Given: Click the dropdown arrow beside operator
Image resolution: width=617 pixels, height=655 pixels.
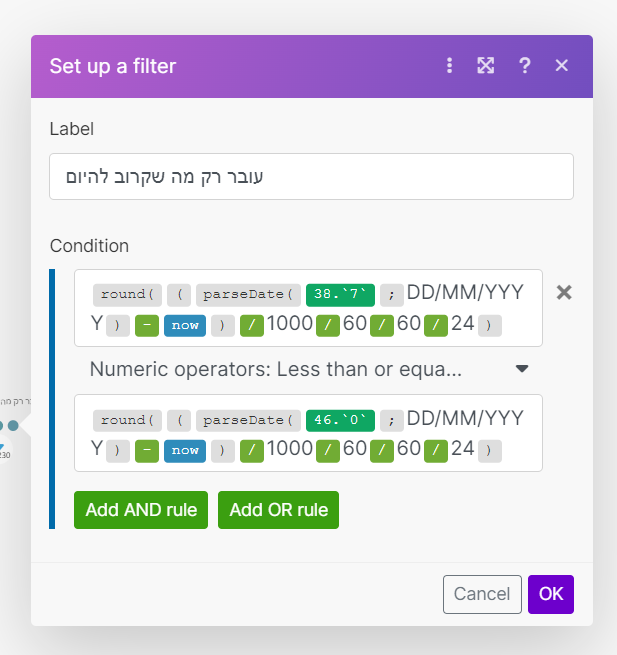Looking at the screenshot, I should (521, 369).
